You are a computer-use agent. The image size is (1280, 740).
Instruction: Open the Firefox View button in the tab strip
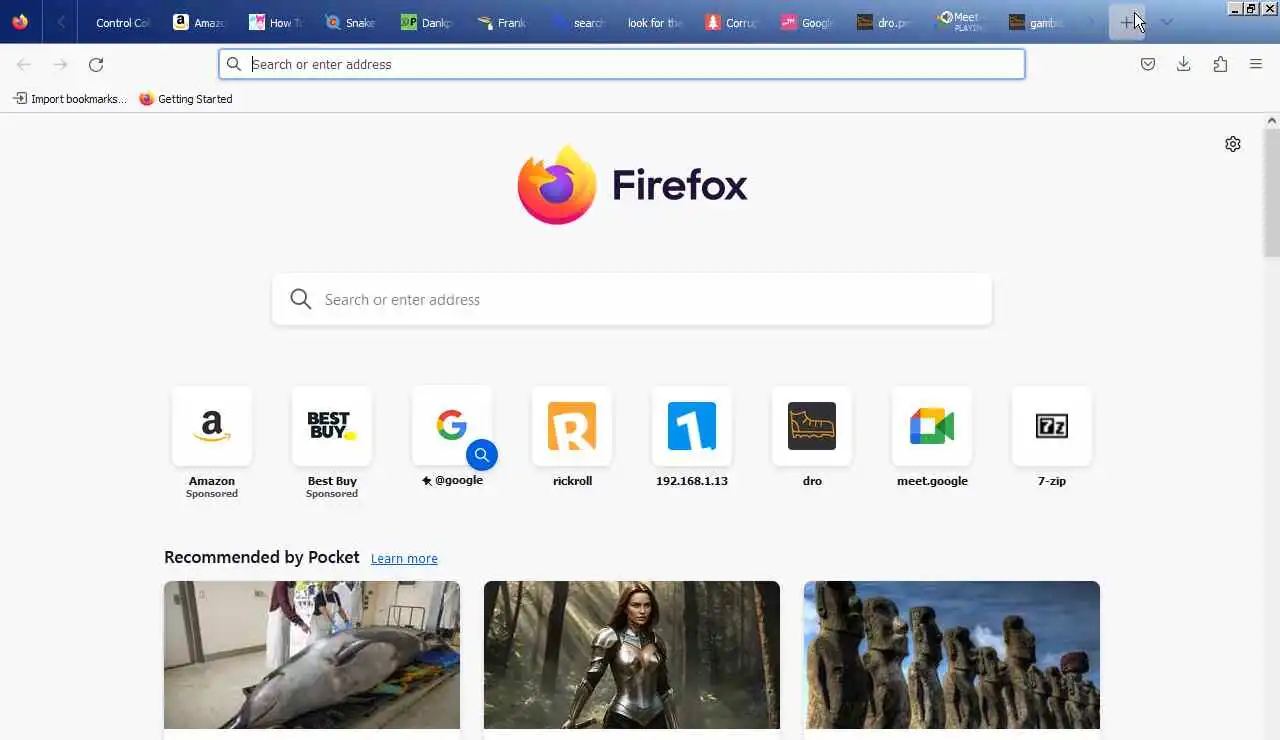[x=20, y=22]
